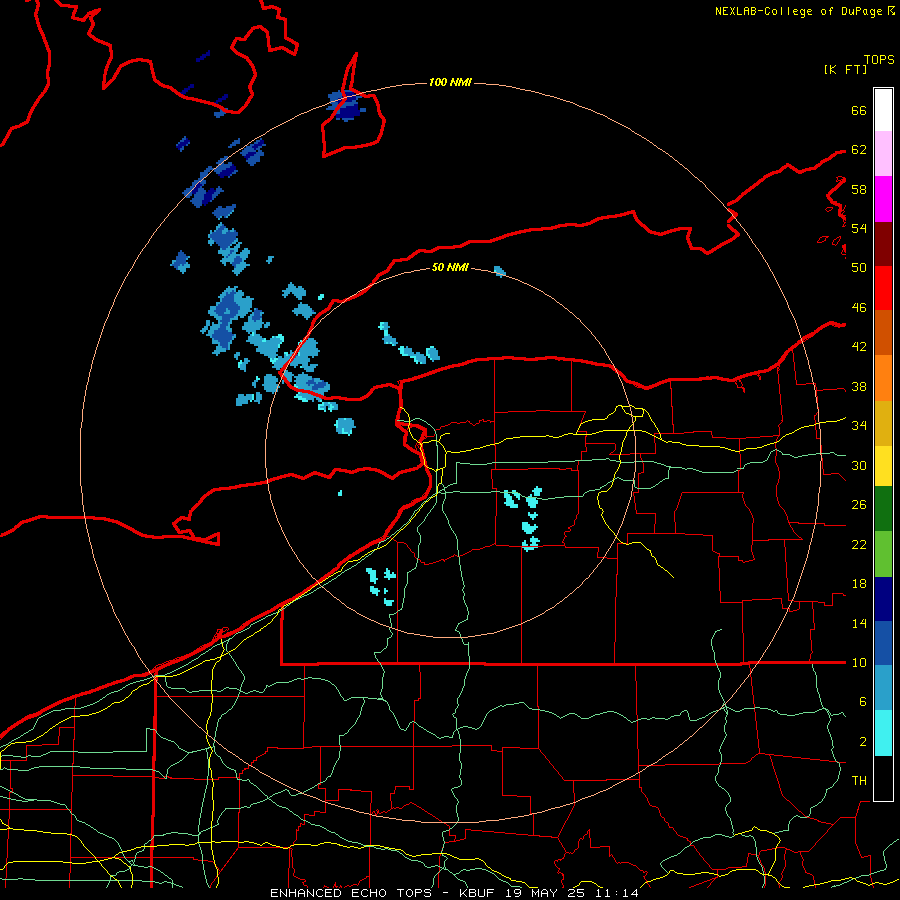This screenshot has height=900, width=900.
Task: Click the 34 legend value
Action: 859,425
